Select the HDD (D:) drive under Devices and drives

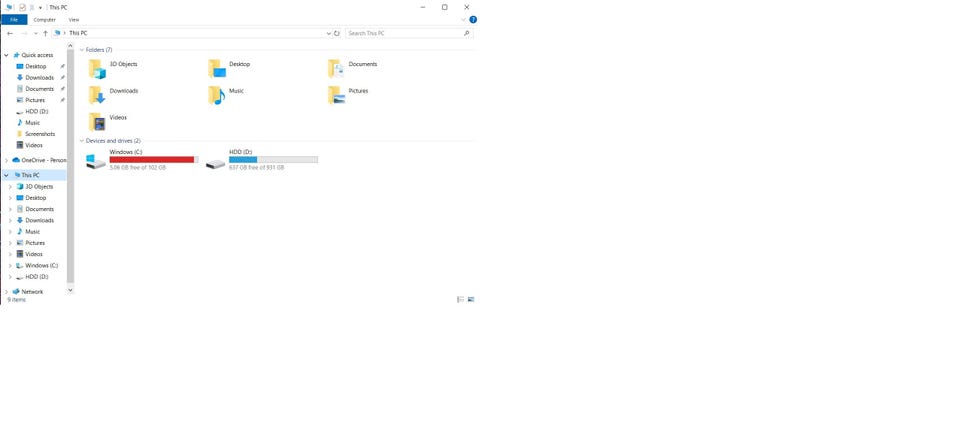[262, 159]
